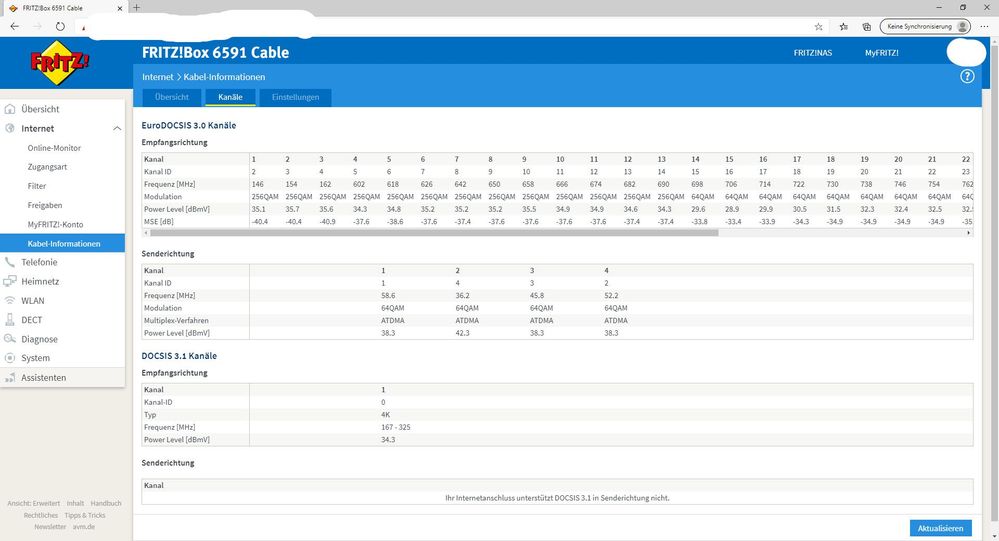Switch to the Übersicht tab

[172, 97]
